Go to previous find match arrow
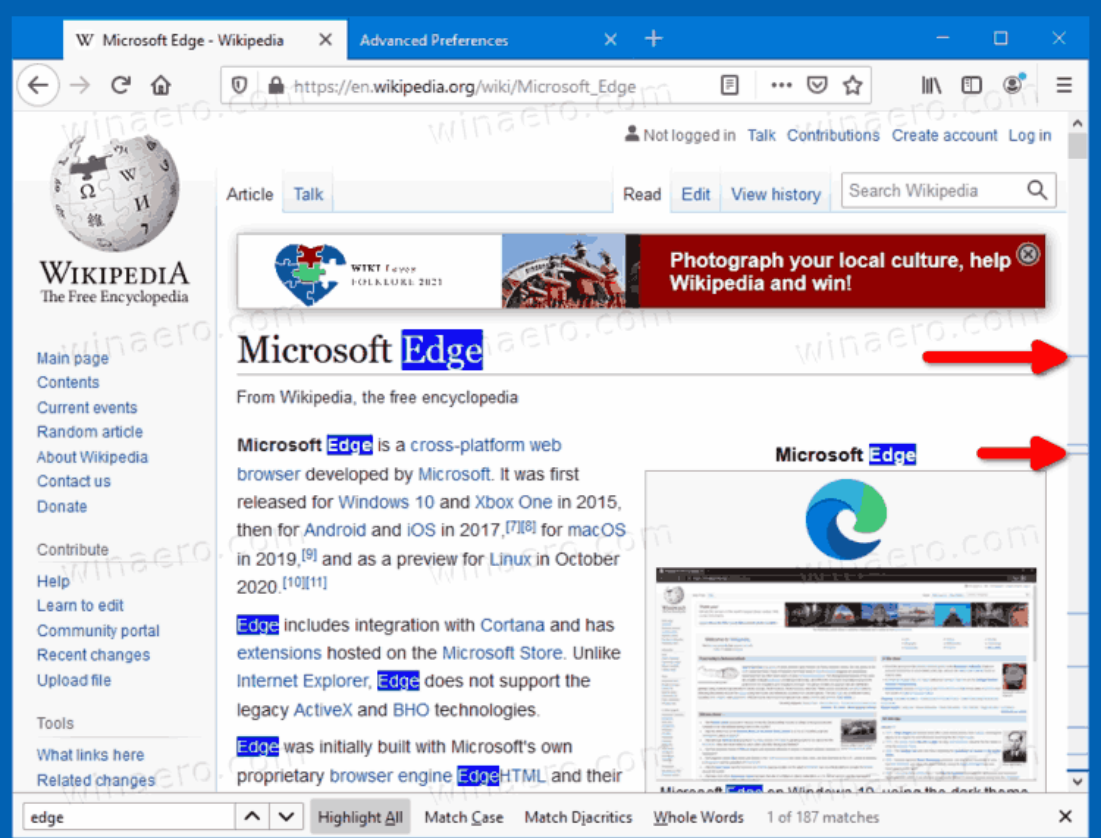 (252, 817)
